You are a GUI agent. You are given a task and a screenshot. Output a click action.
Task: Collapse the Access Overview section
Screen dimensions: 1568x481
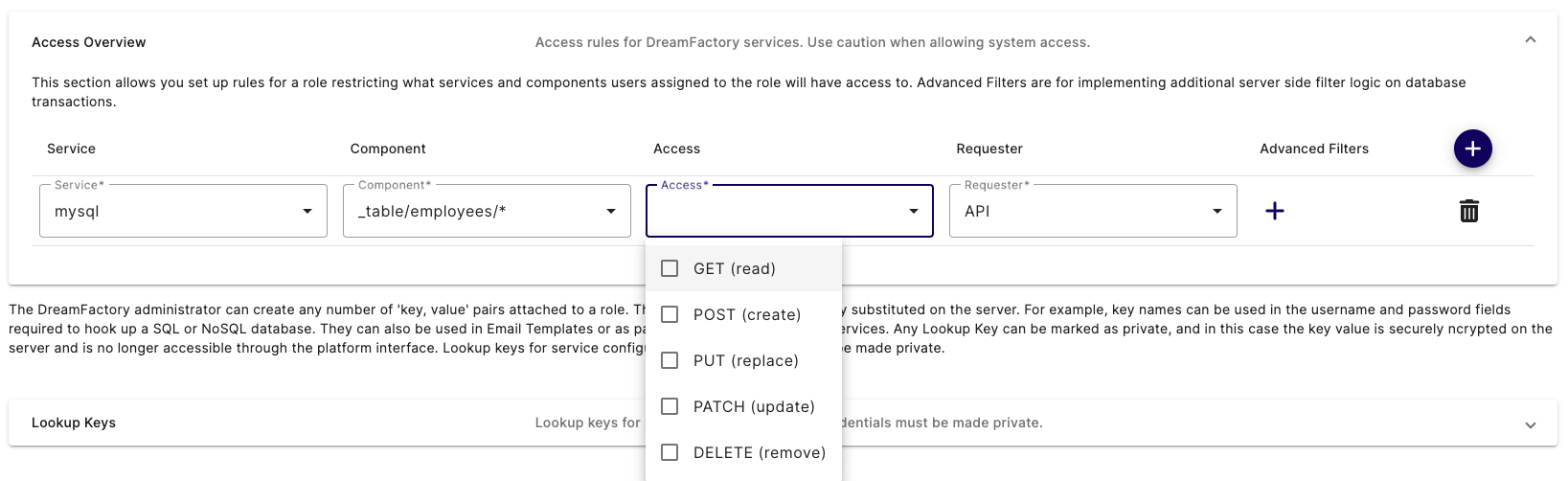point(1530,40)
